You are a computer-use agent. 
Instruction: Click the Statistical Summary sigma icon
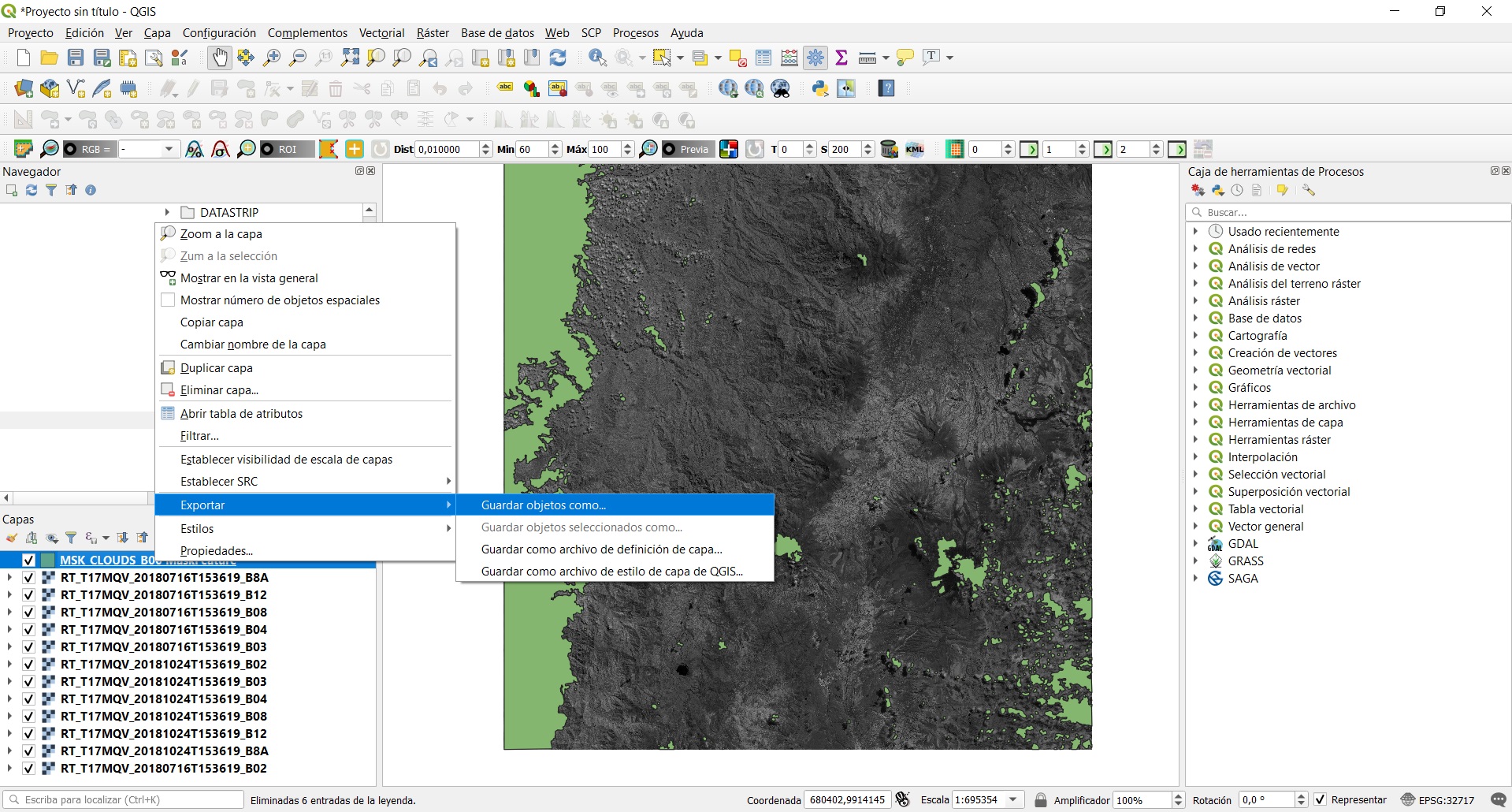[x=841, y=58]
